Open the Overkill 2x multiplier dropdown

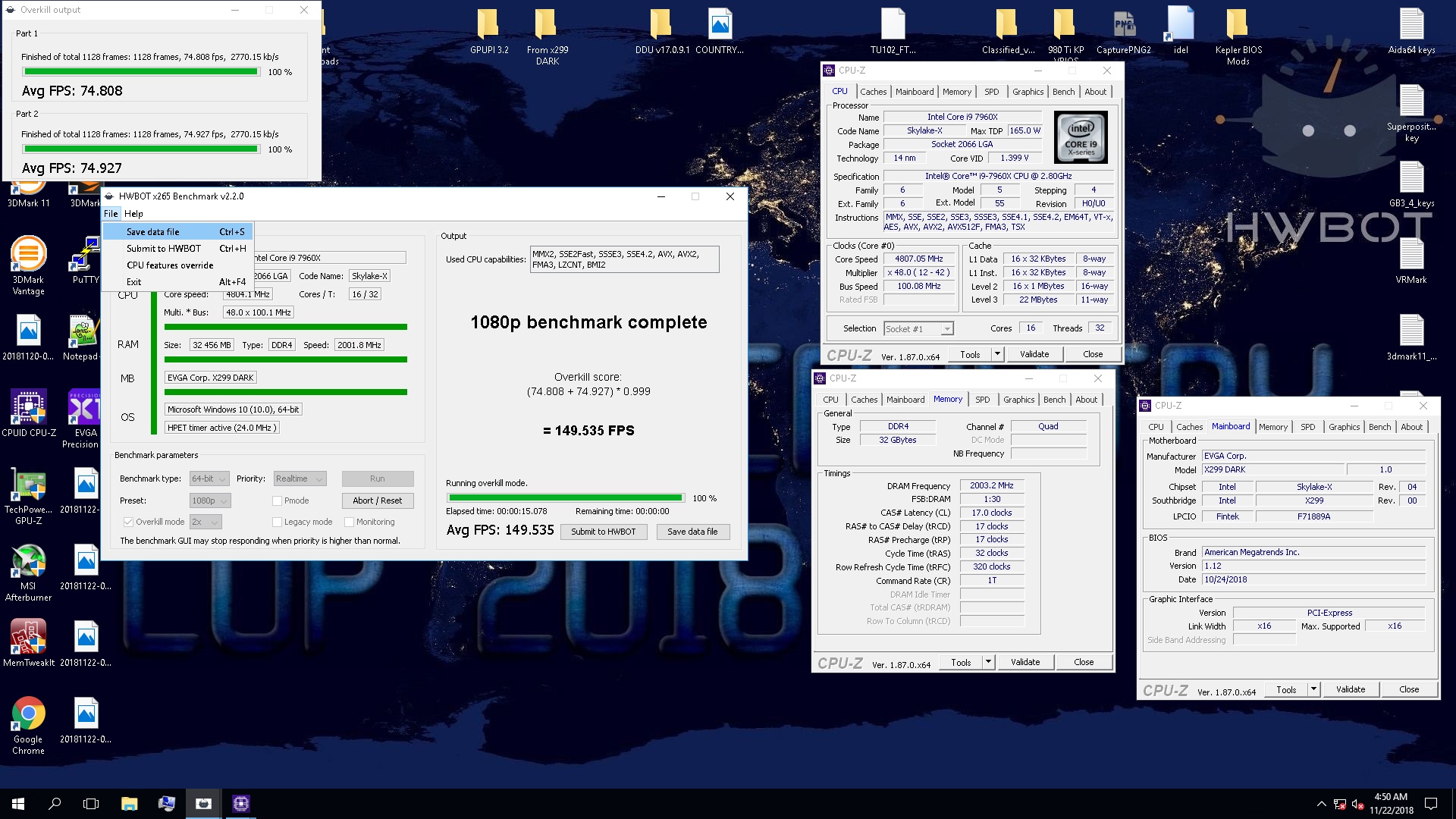pos(205,522)
